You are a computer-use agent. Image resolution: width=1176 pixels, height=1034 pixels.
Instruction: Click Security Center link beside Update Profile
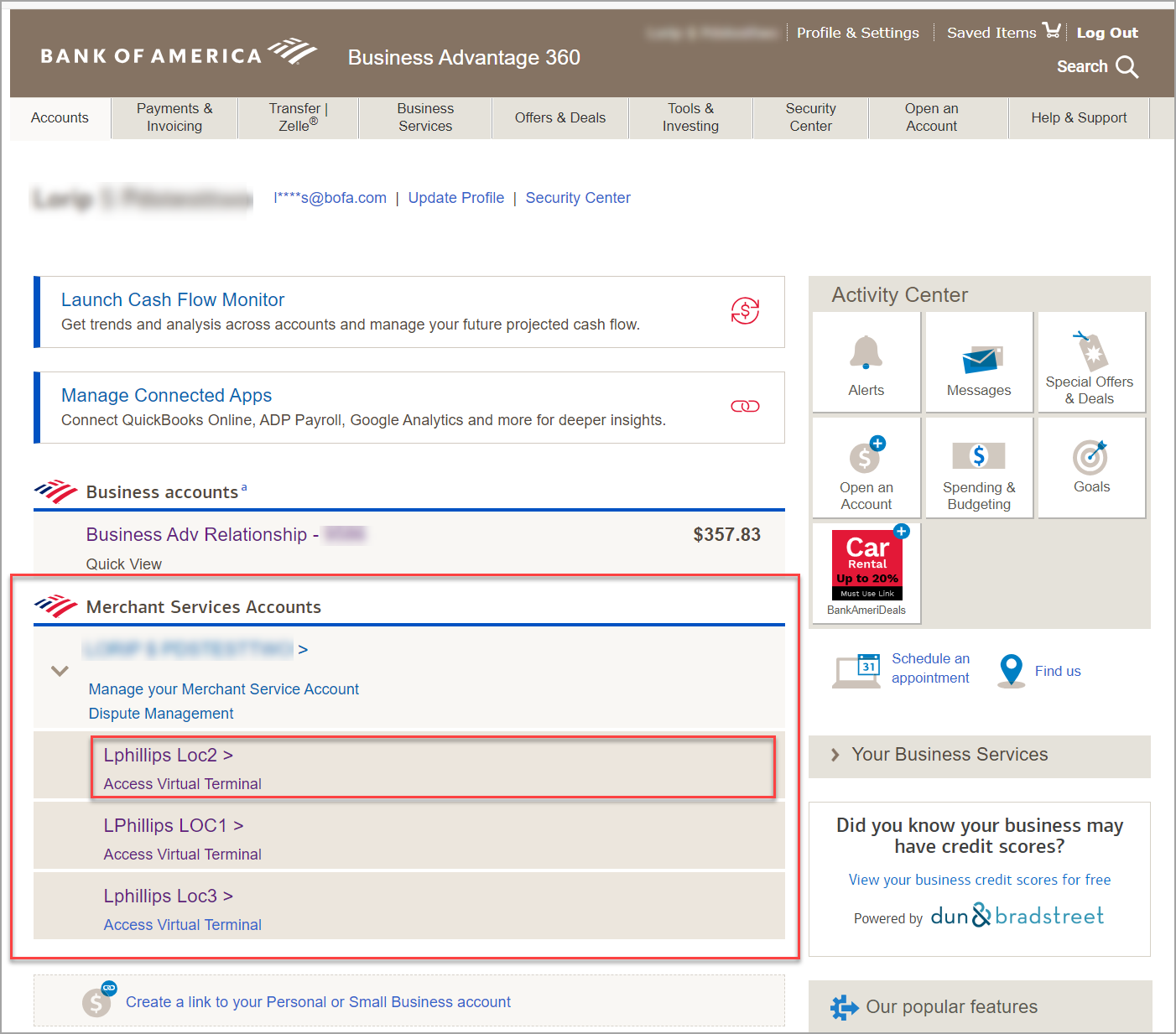pos(578,198)
